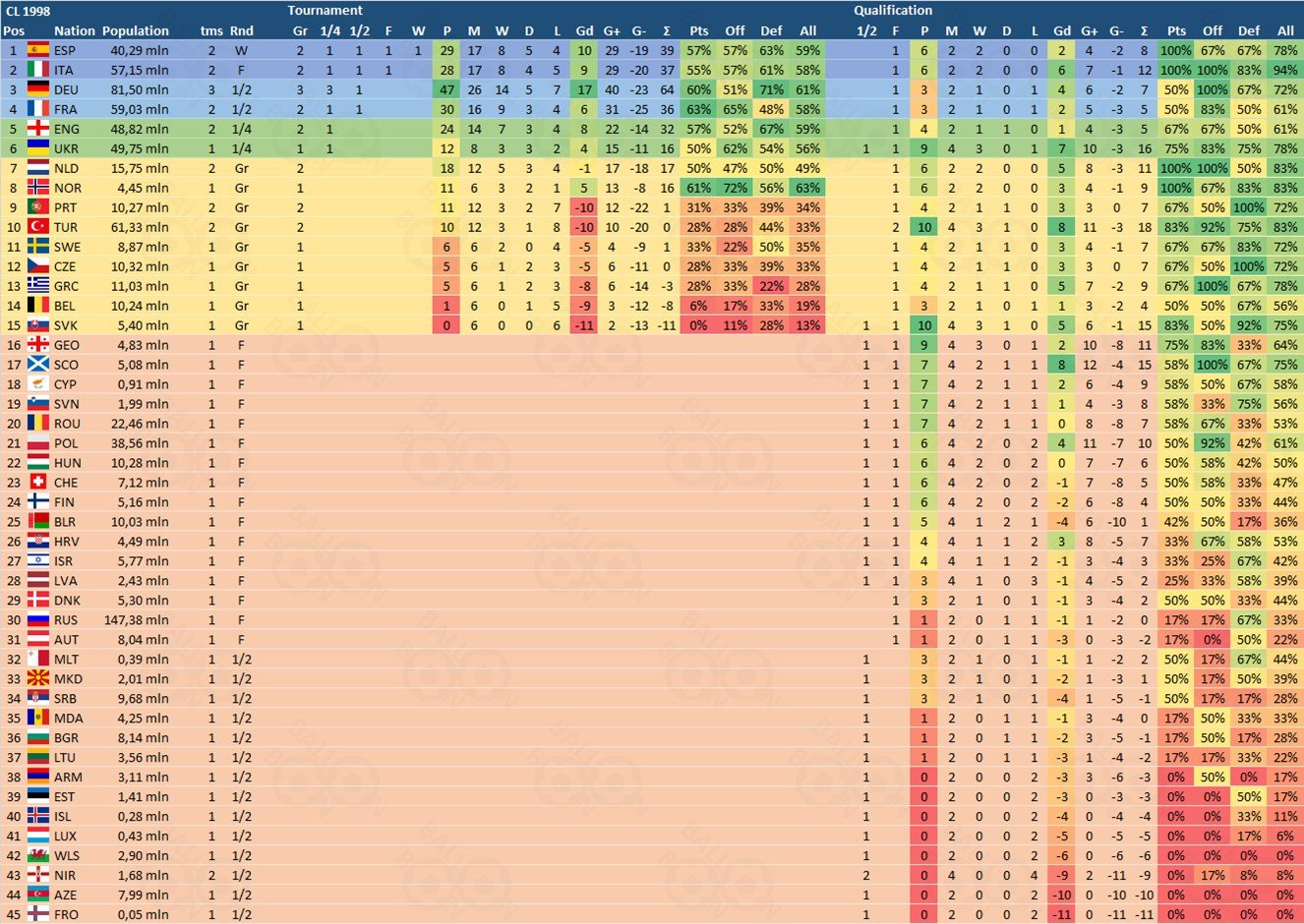
Task: Click the Faroe Islands flag beside FRO
Action: click(38, 915)
